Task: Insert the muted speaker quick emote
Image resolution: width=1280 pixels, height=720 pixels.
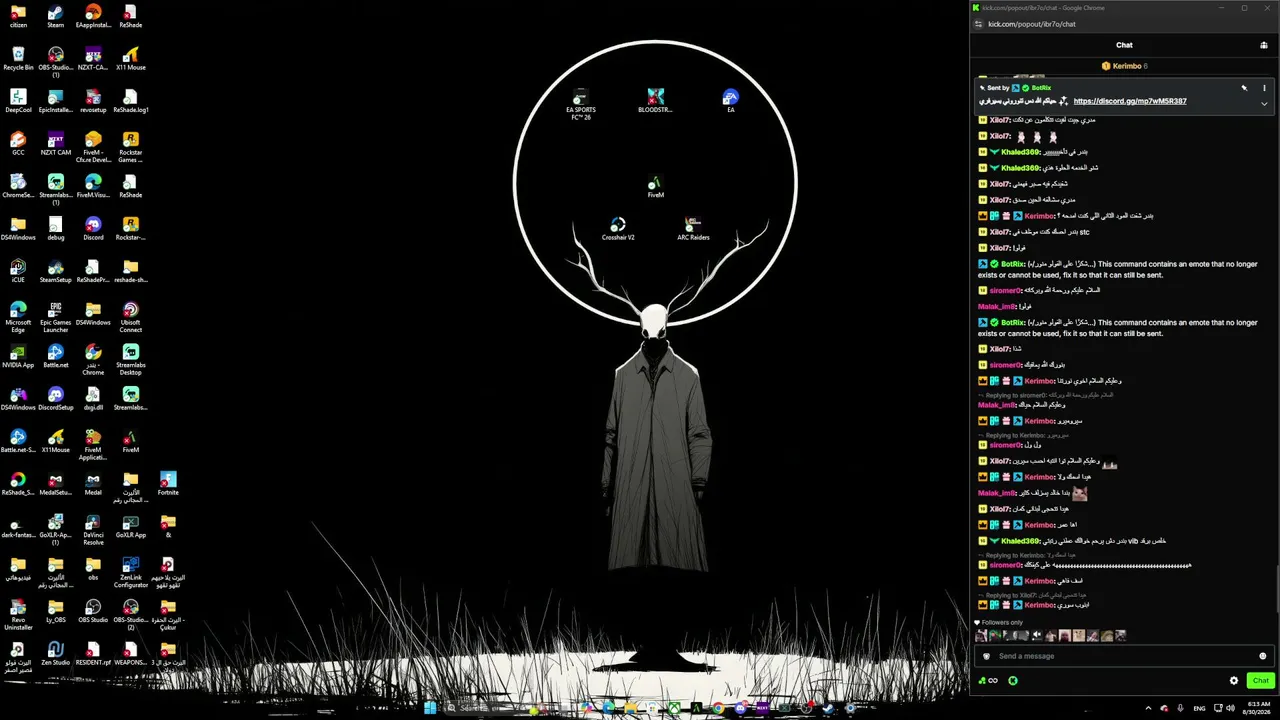Action: pos(1037,635)
